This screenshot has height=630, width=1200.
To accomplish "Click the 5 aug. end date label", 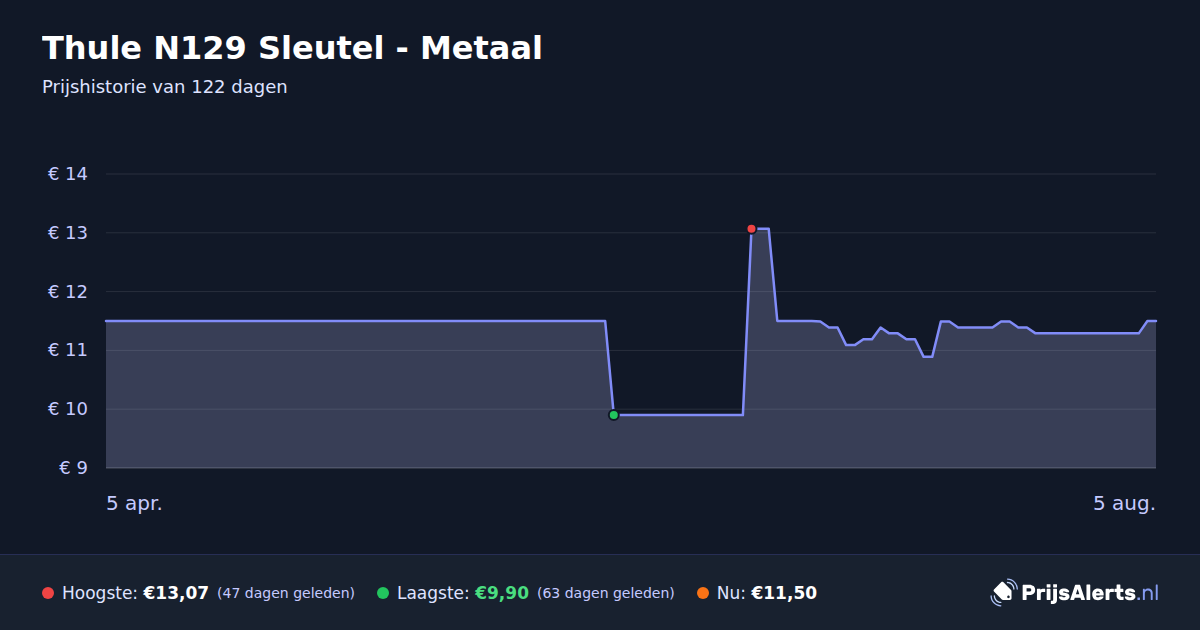I will pos(1124,503).
